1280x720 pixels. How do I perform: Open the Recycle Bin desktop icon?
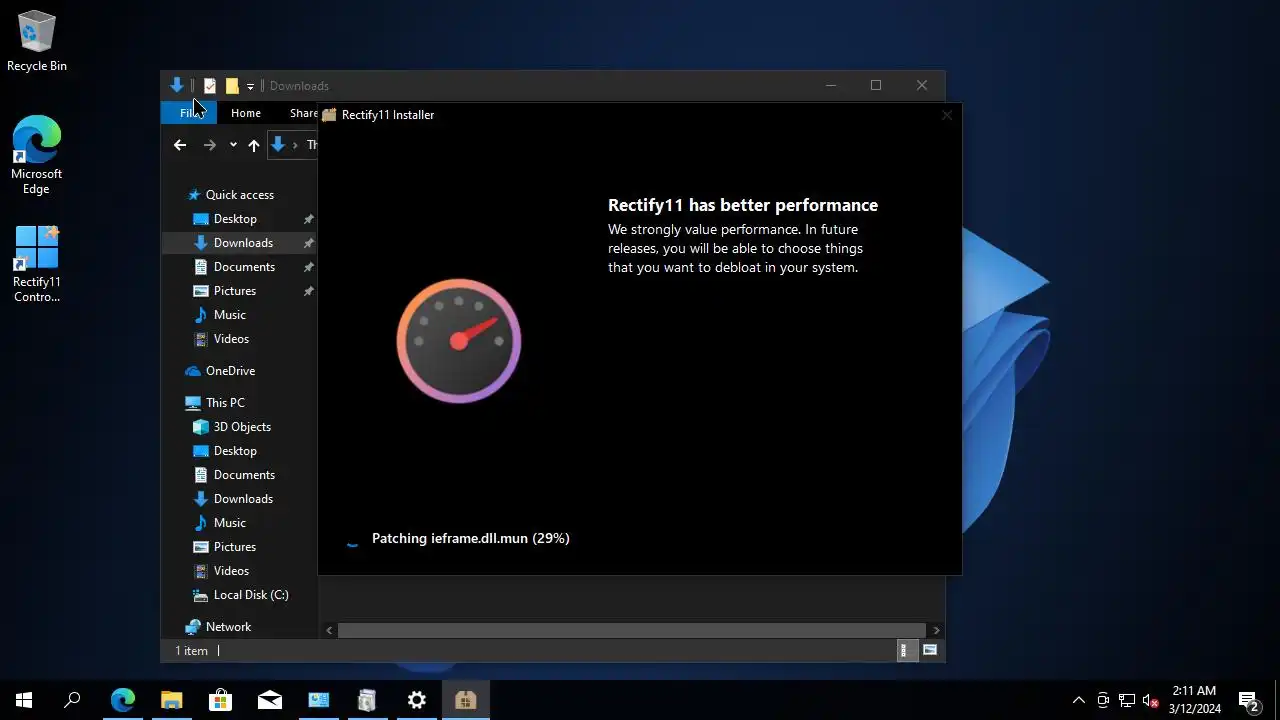click(x=37, y=42)
